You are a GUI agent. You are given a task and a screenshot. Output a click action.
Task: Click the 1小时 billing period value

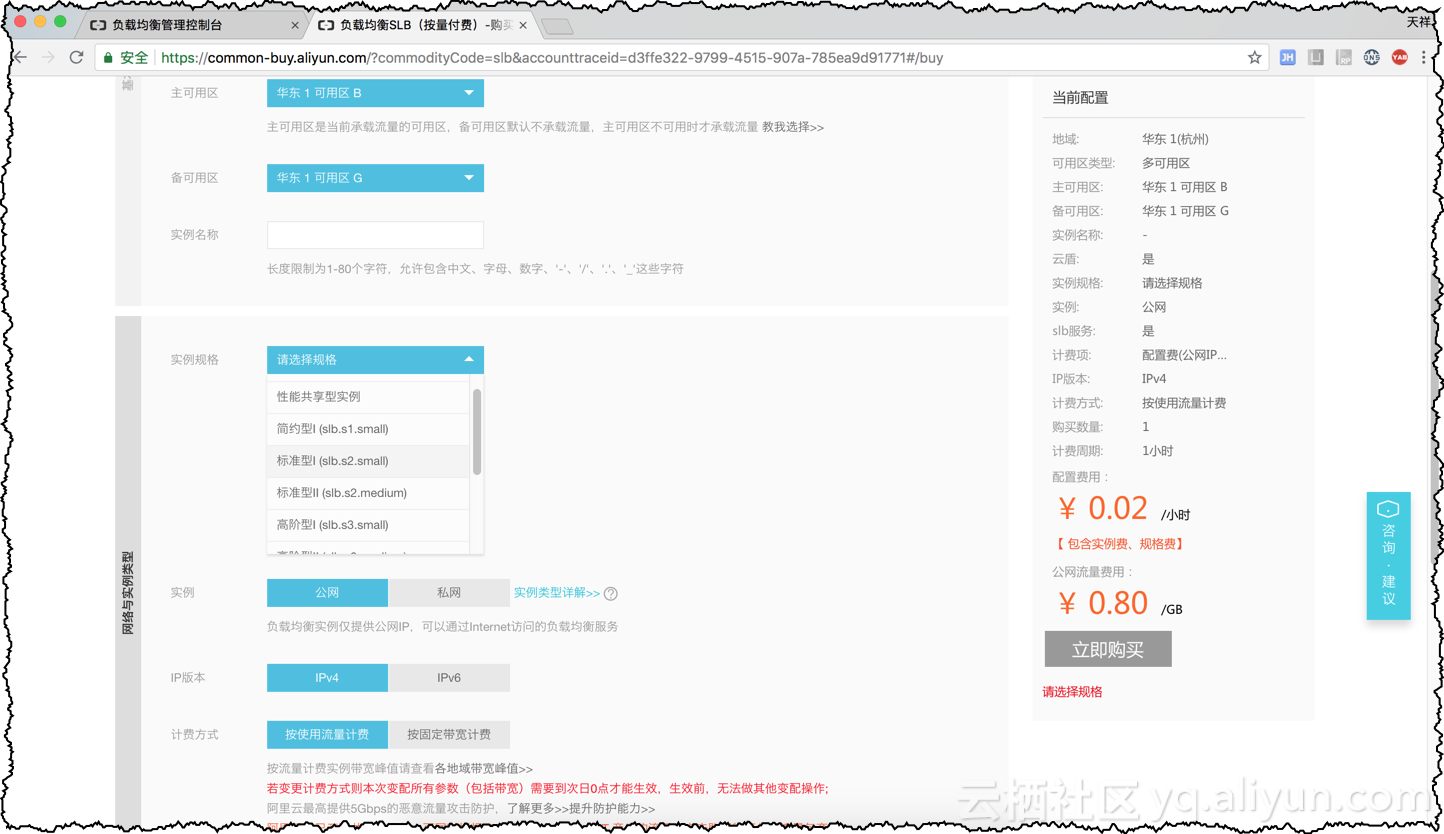click(1158, 451)
